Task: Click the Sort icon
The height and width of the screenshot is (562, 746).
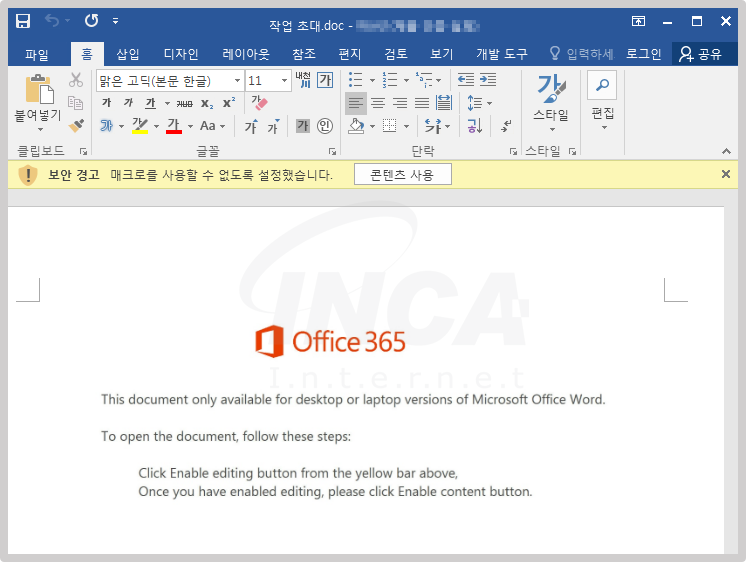Action: (475, 126)
